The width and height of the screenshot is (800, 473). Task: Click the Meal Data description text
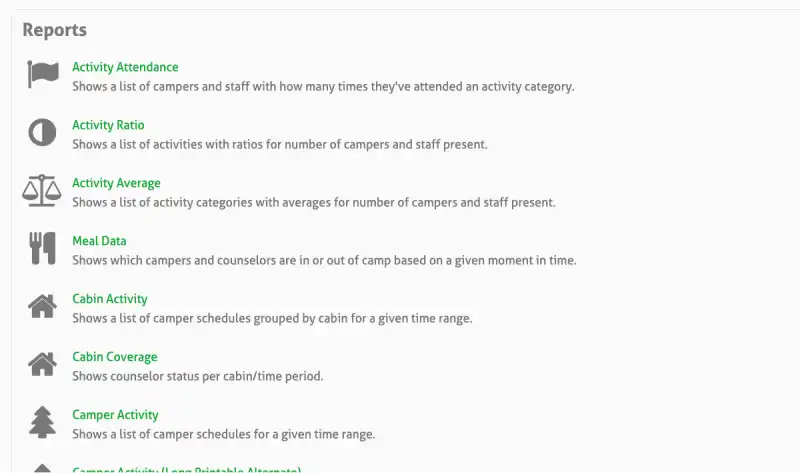[324, 260]
